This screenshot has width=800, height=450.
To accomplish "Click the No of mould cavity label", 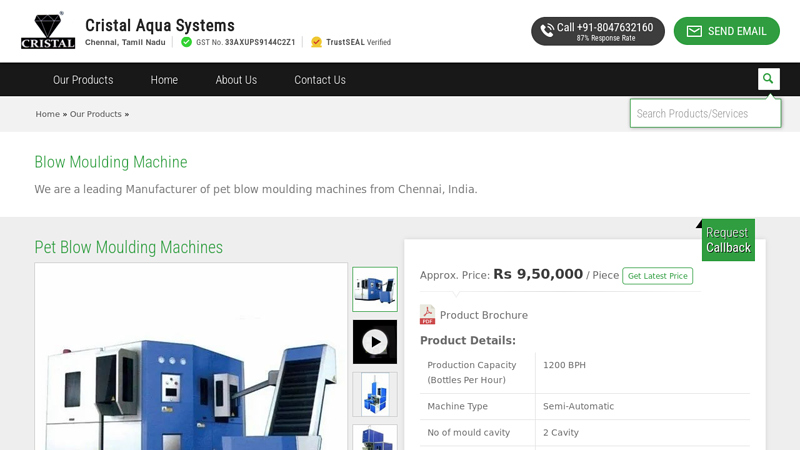I will coord(468,433).
